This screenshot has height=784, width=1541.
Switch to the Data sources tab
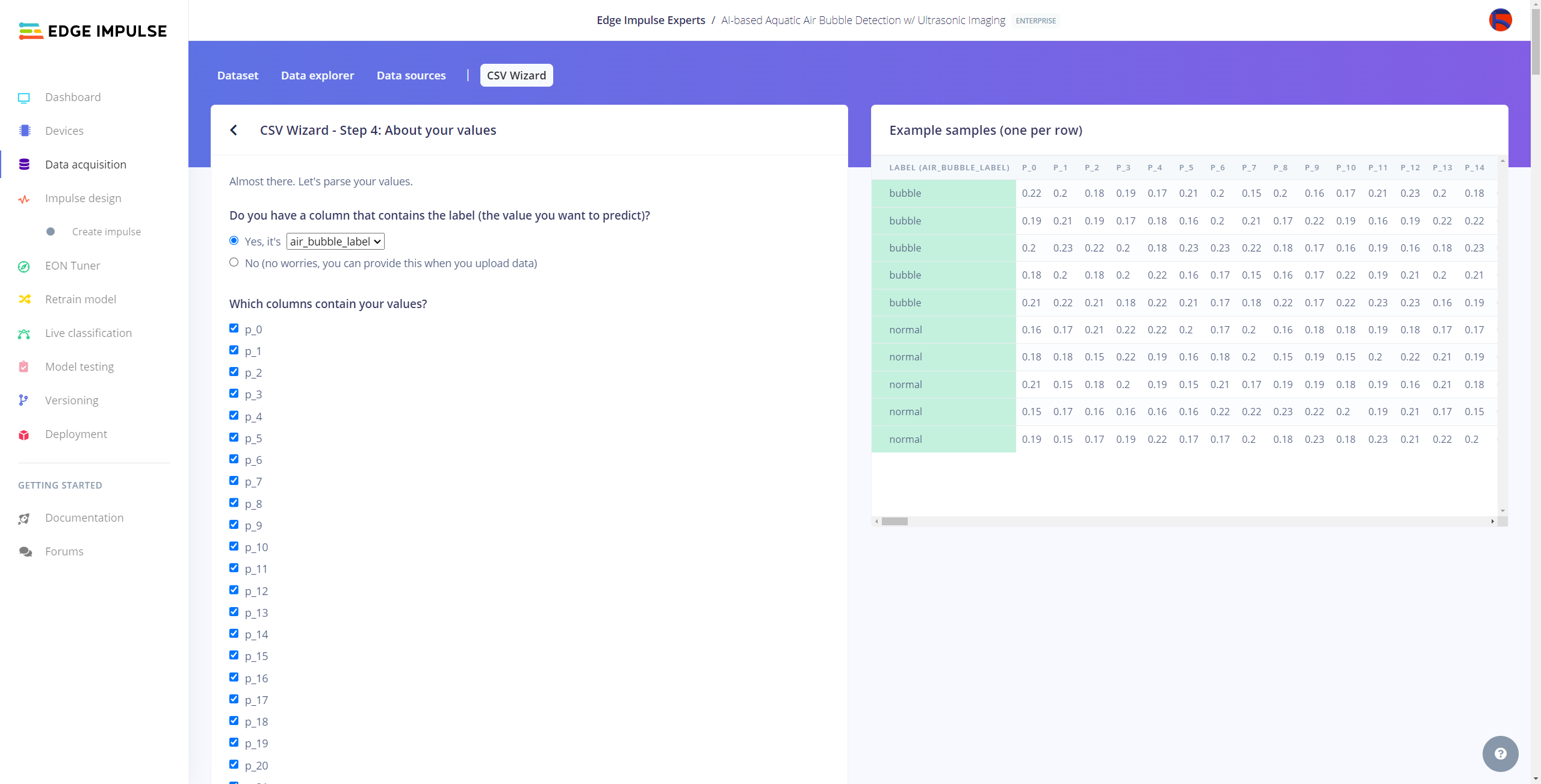411,76
